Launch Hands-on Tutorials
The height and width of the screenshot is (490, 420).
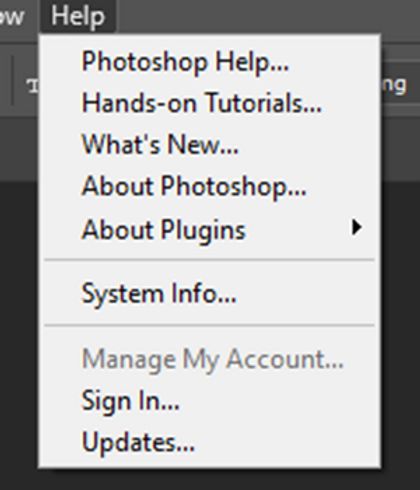(210, 103)
